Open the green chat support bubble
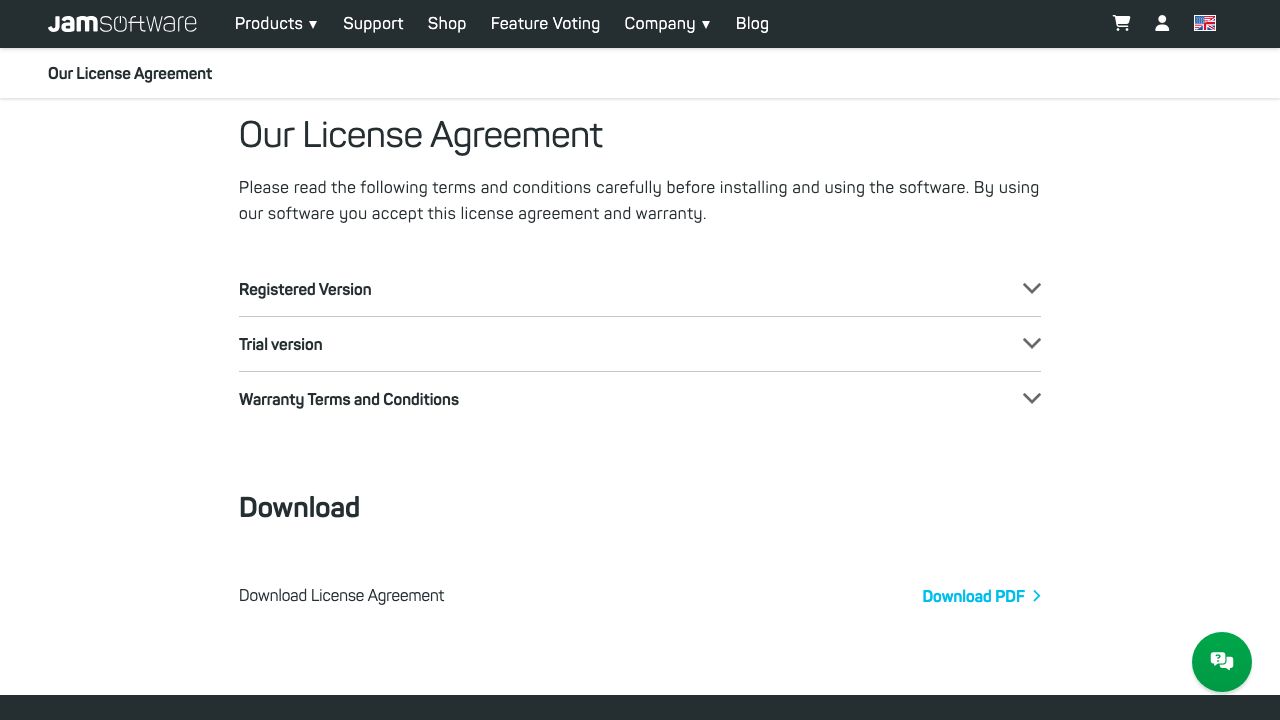 coord(1222,662)
